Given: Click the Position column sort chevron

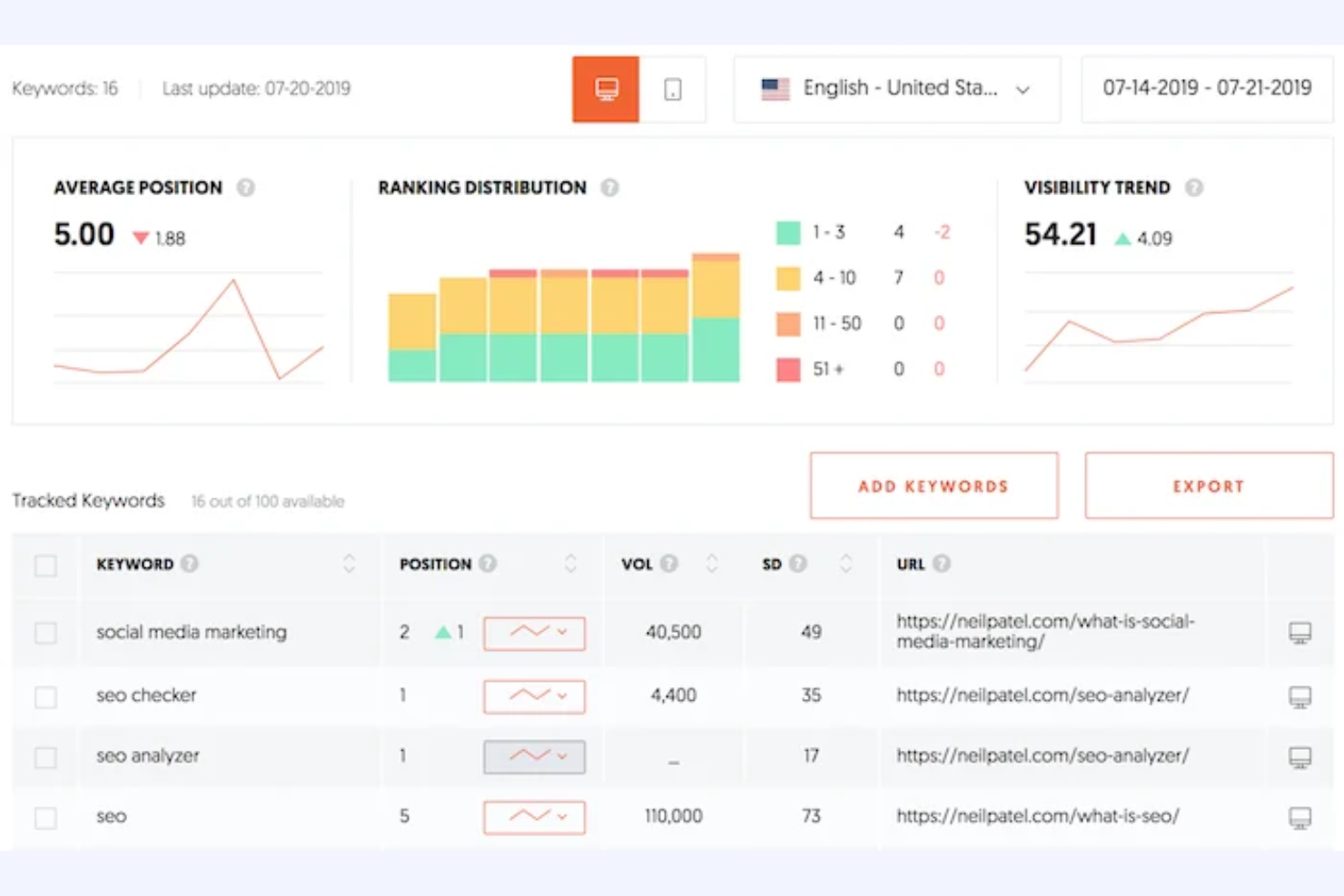Looking at the screenshot, I should coord(570,564).
